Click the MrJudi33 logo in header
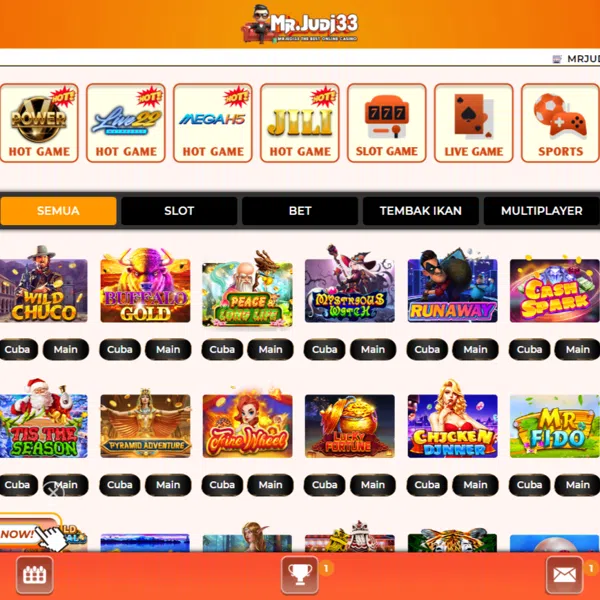600x600 pixels. tap(300, 24)
